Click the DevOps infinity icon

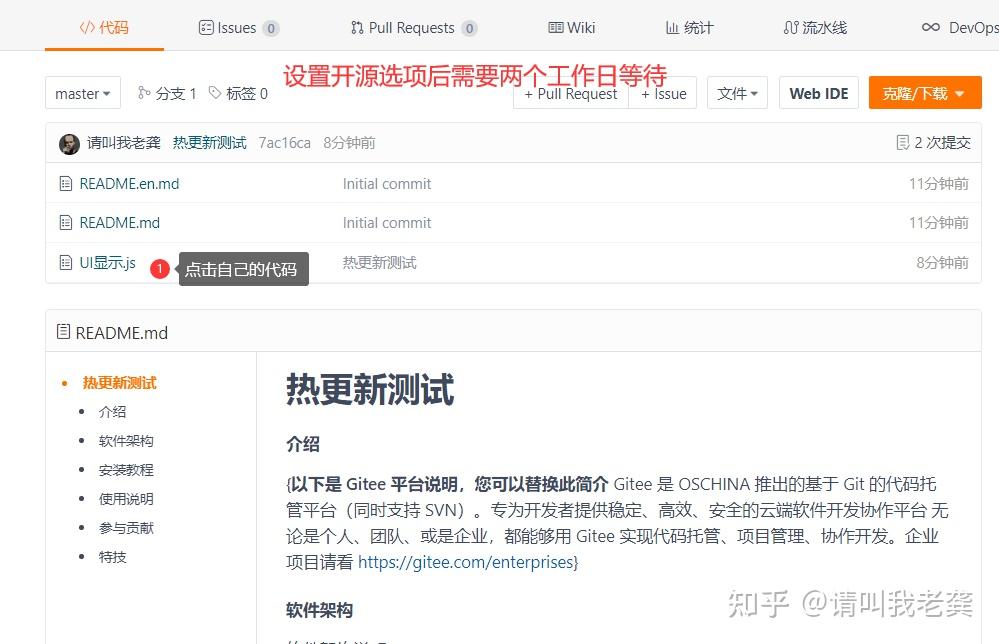(930, 28)
